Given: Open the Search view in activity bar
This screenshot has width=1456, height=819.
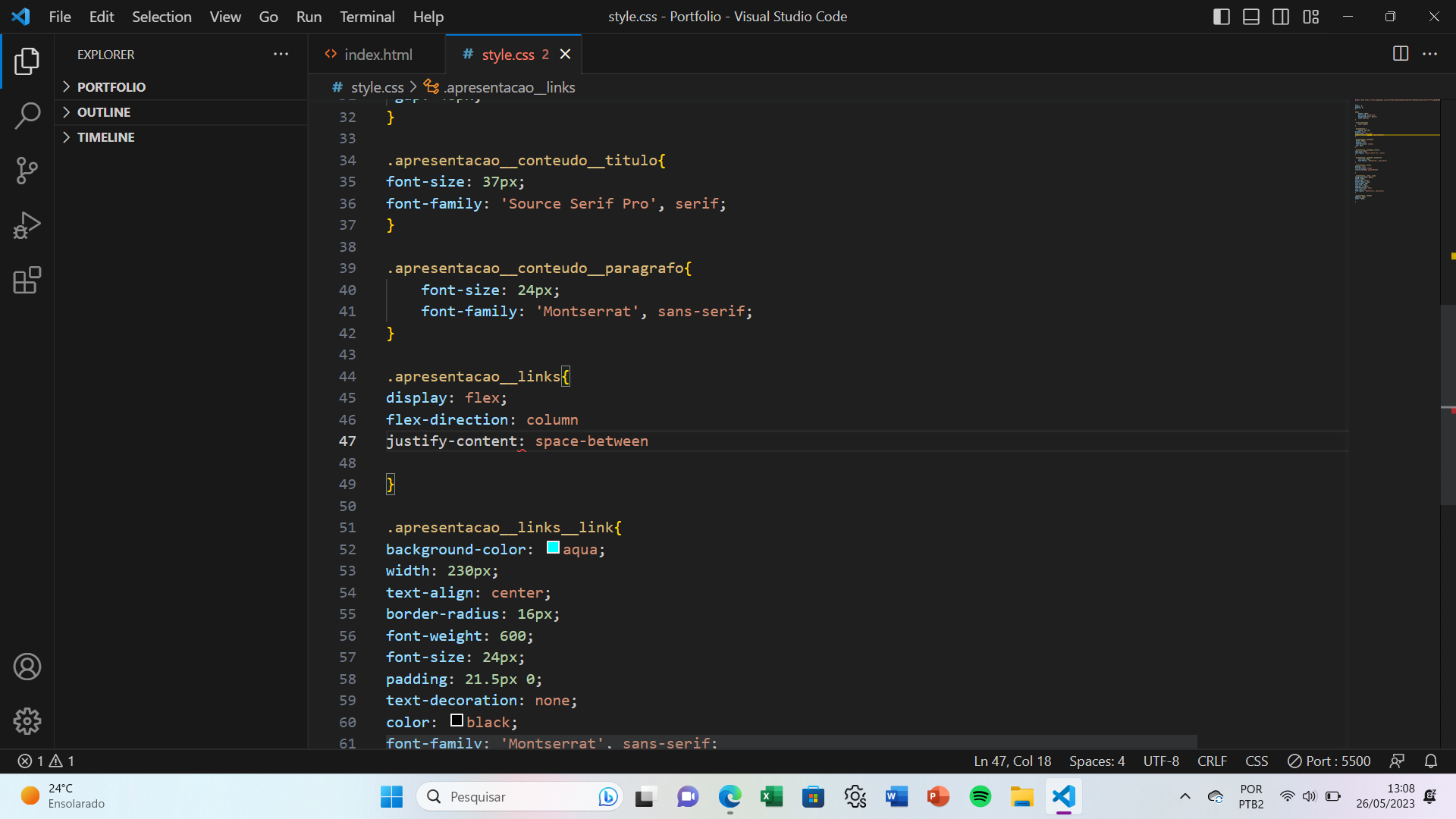Looking at the screenshot, I should [27, 116].
